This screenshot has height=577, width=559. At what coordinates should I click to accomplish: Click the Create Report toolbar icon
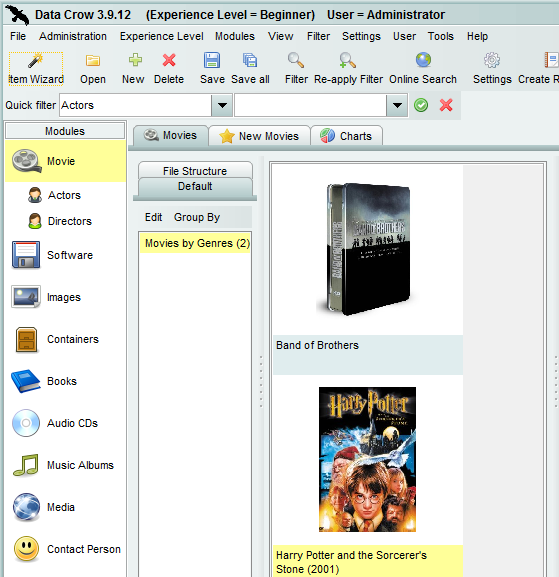click(551, 61)
